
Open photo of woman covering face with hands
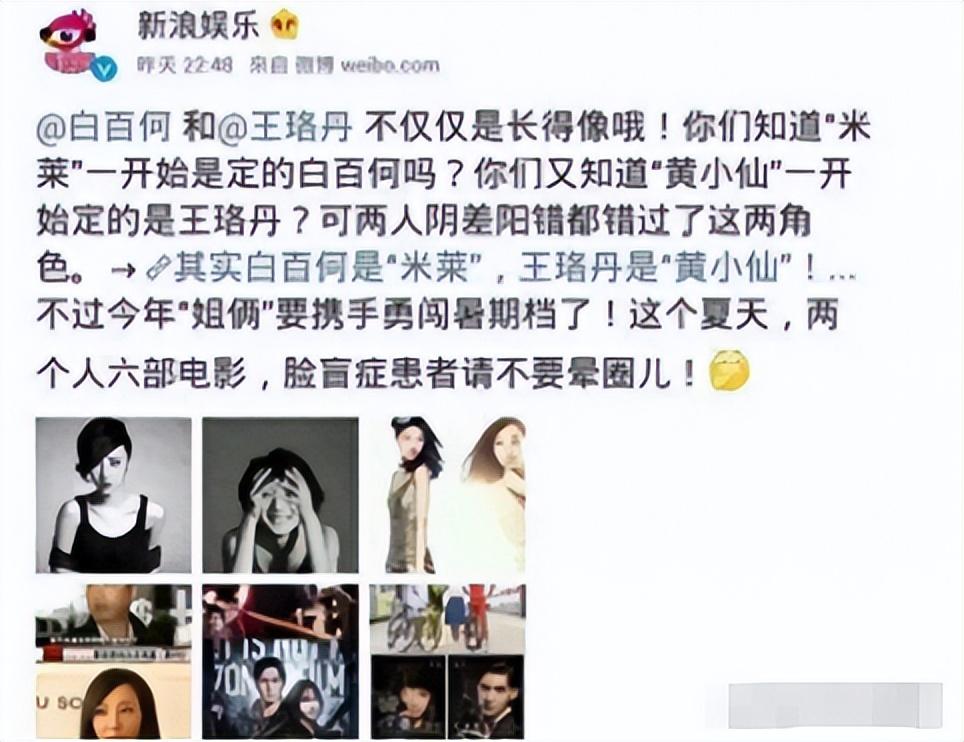click(280, 495)
